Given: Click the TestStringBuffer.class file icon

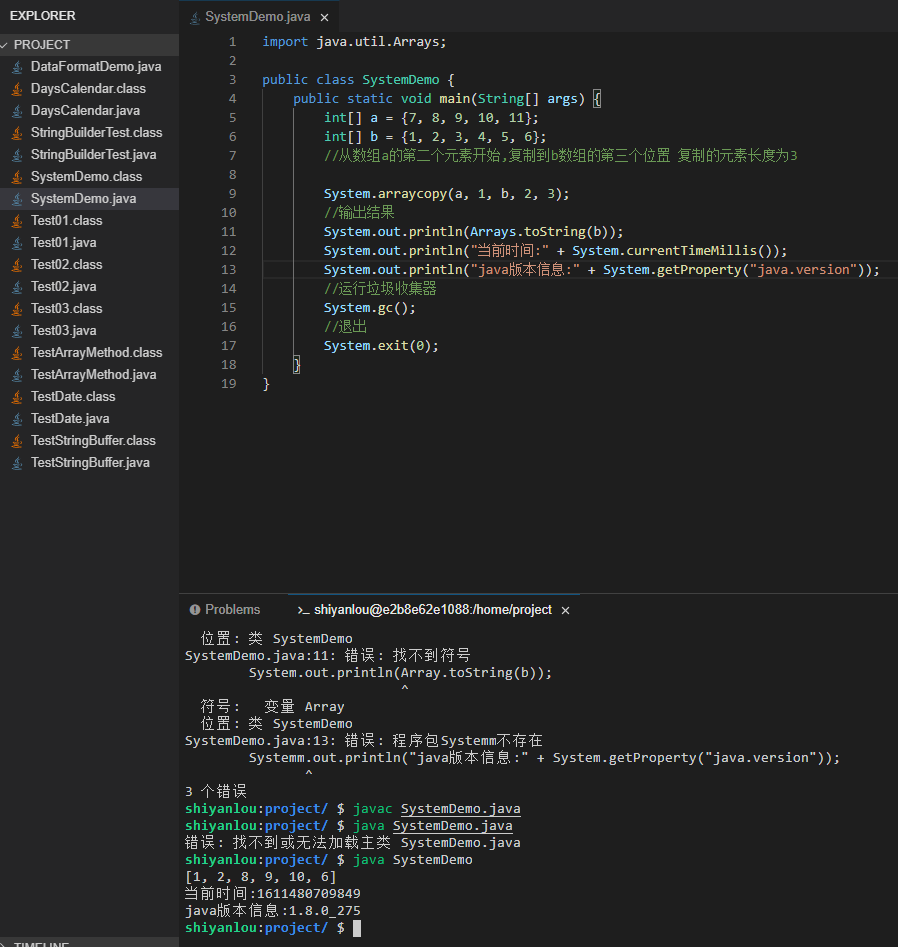Looking at the screenshot, I should coord(18,441).
